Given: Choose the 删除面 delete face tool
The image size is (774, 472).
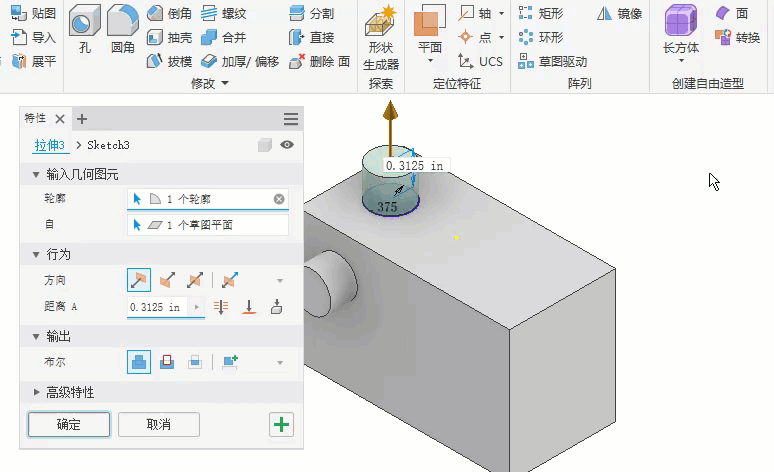Looking at the screenshot, I should pos(319,61).
